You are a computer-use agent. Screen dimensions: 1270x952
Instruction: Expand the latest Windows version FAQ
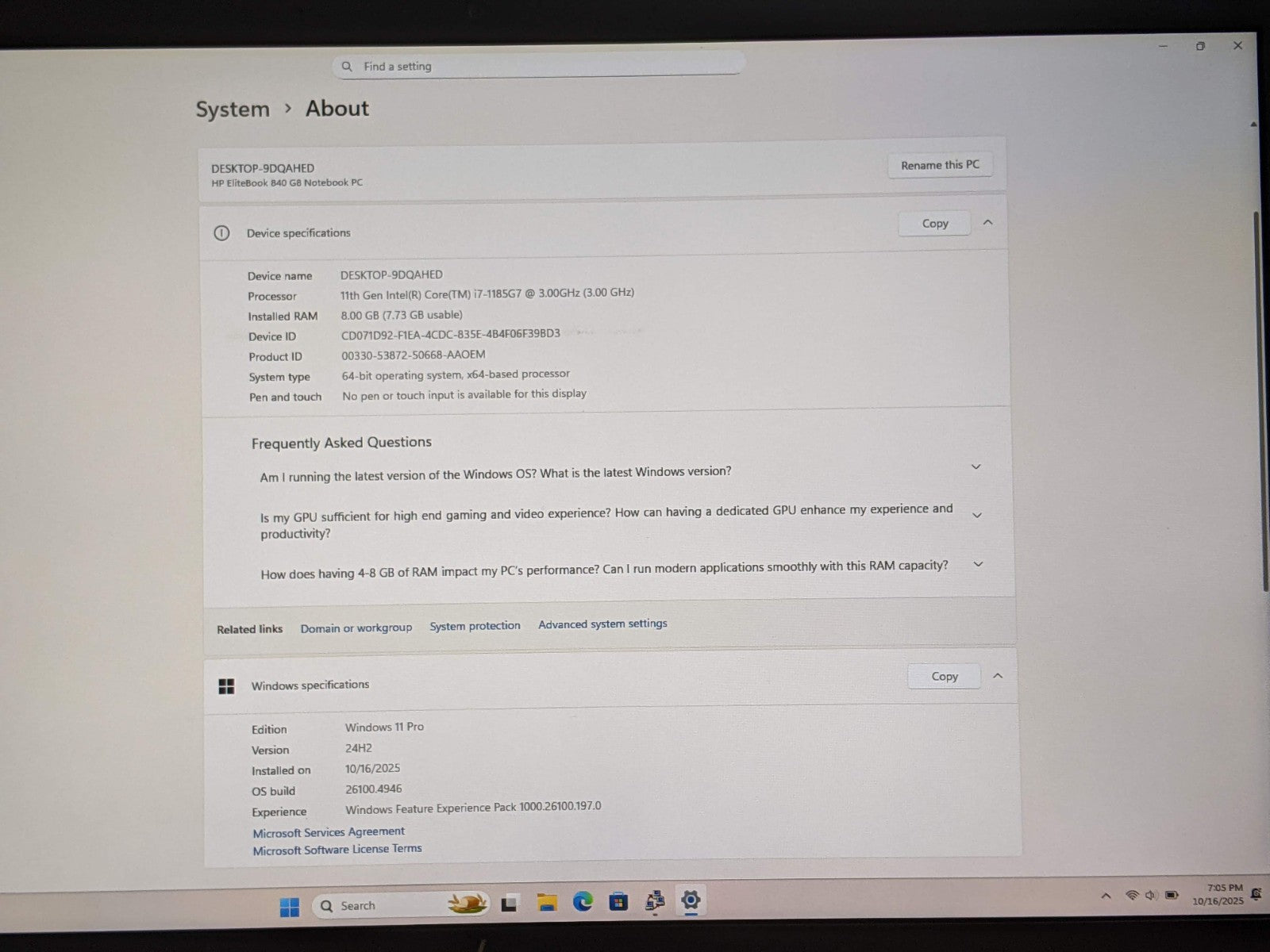976,467
